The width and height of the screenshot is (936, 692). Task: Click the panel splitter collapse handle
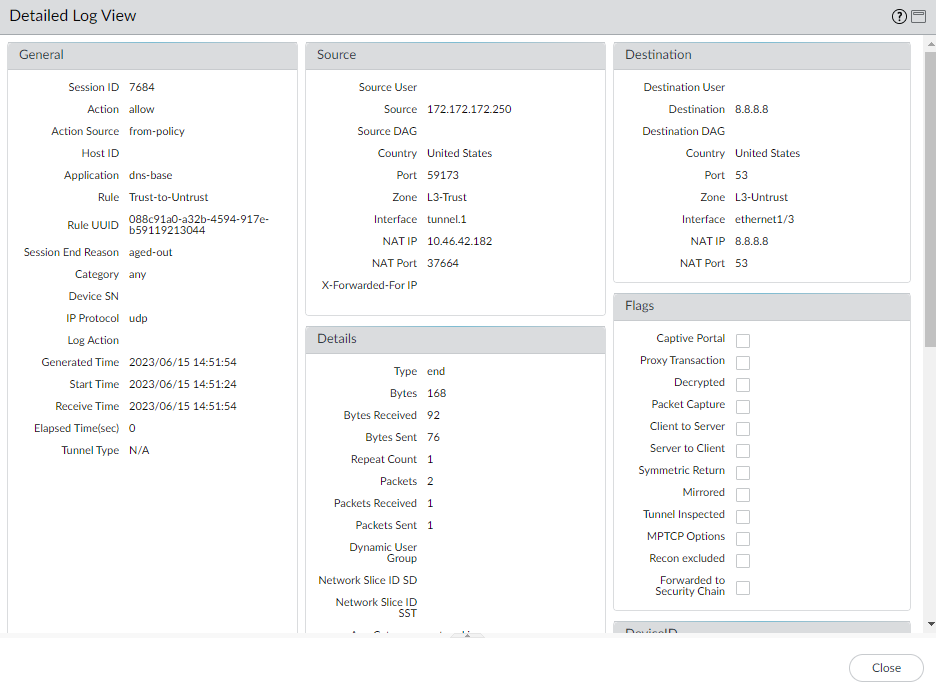pos(467,636)
